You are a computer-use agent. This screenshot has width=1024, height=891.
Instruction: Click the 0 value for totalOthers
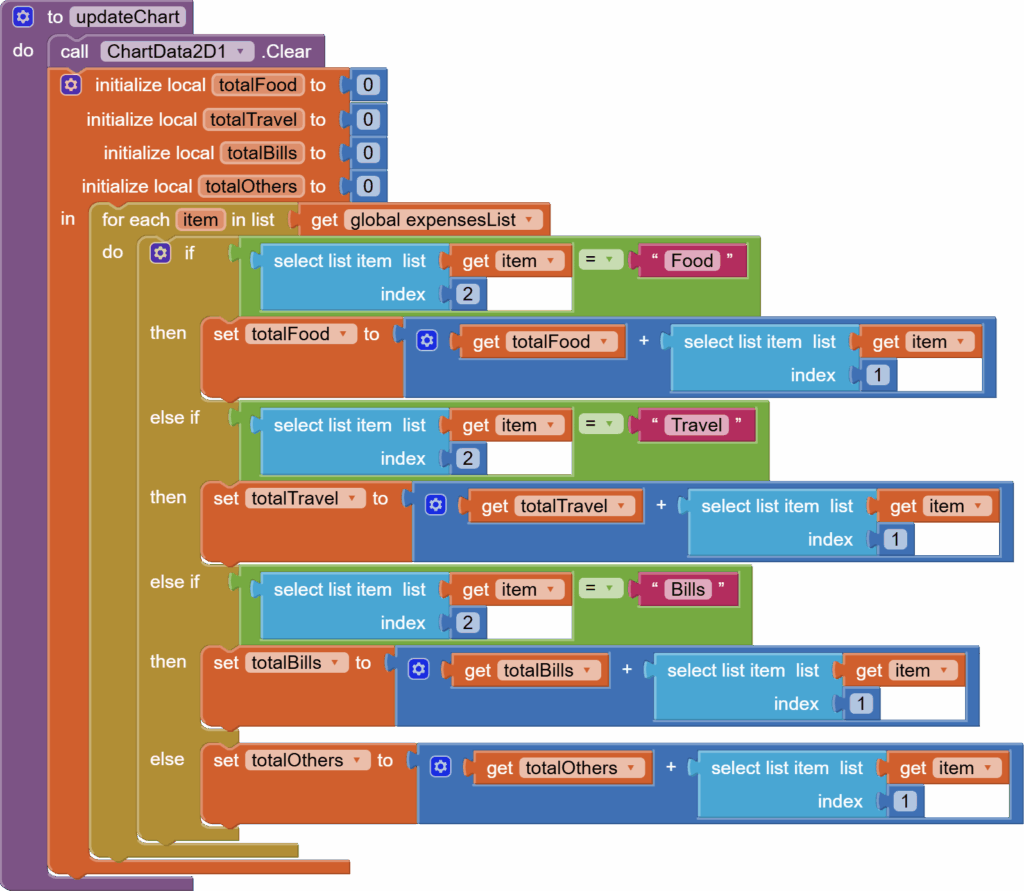click(x=367, y=186)
